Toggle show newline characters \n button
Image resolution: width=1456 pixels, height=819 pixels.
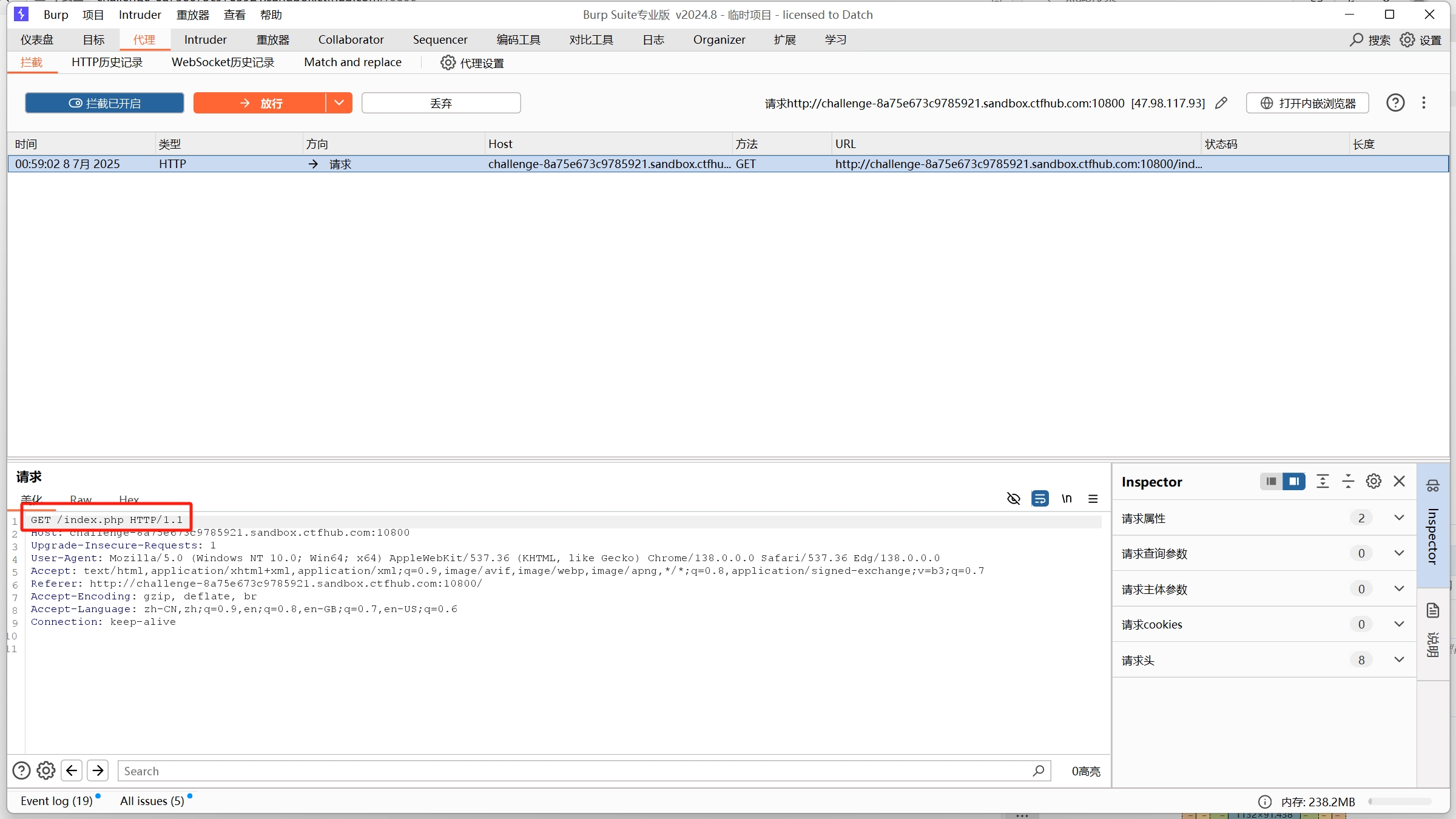click(1067, 499)
